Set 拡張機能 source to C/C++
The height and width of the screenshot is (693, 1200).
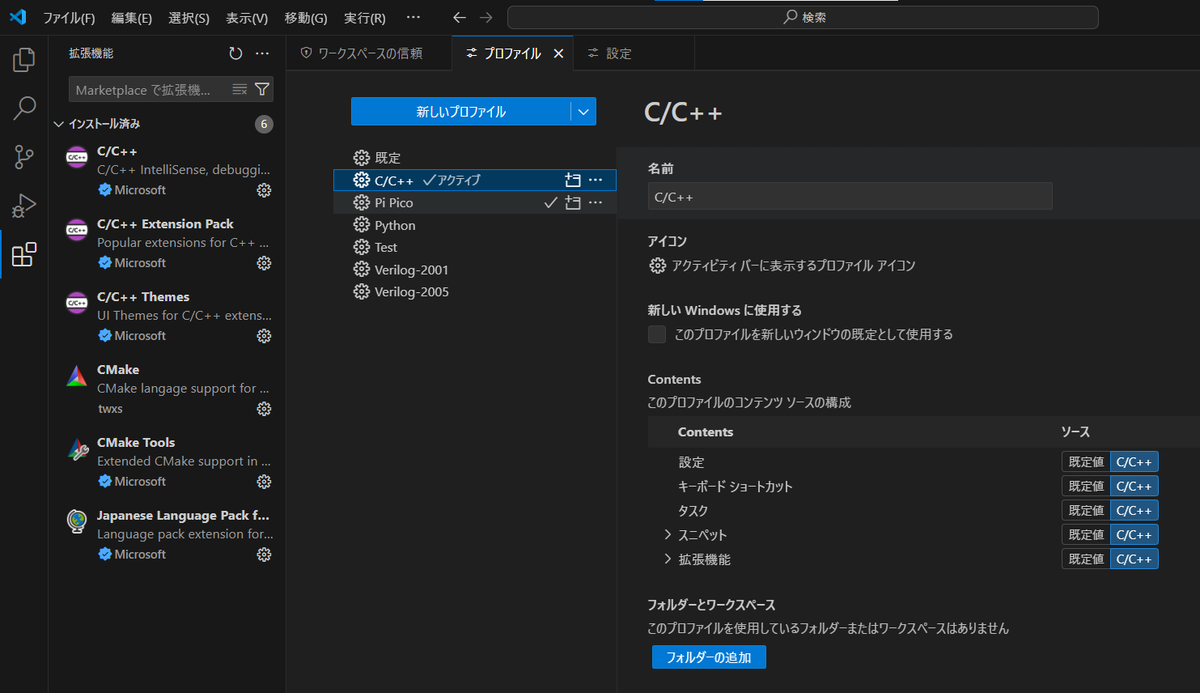tap(1134, 559)
